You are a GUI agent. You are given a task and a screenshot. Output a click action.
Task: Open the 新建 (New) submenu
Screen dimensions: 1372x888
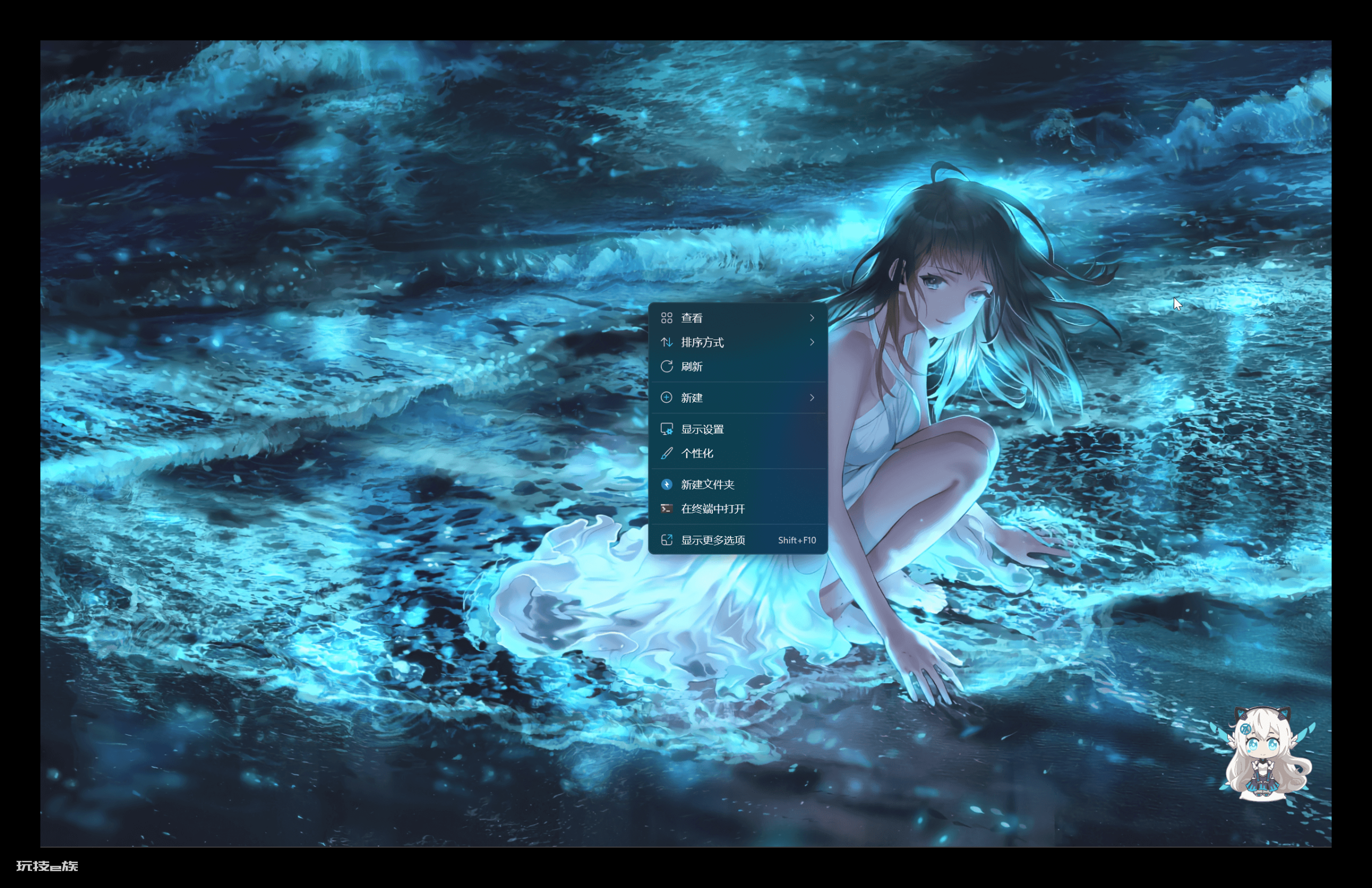pos(737,397)
